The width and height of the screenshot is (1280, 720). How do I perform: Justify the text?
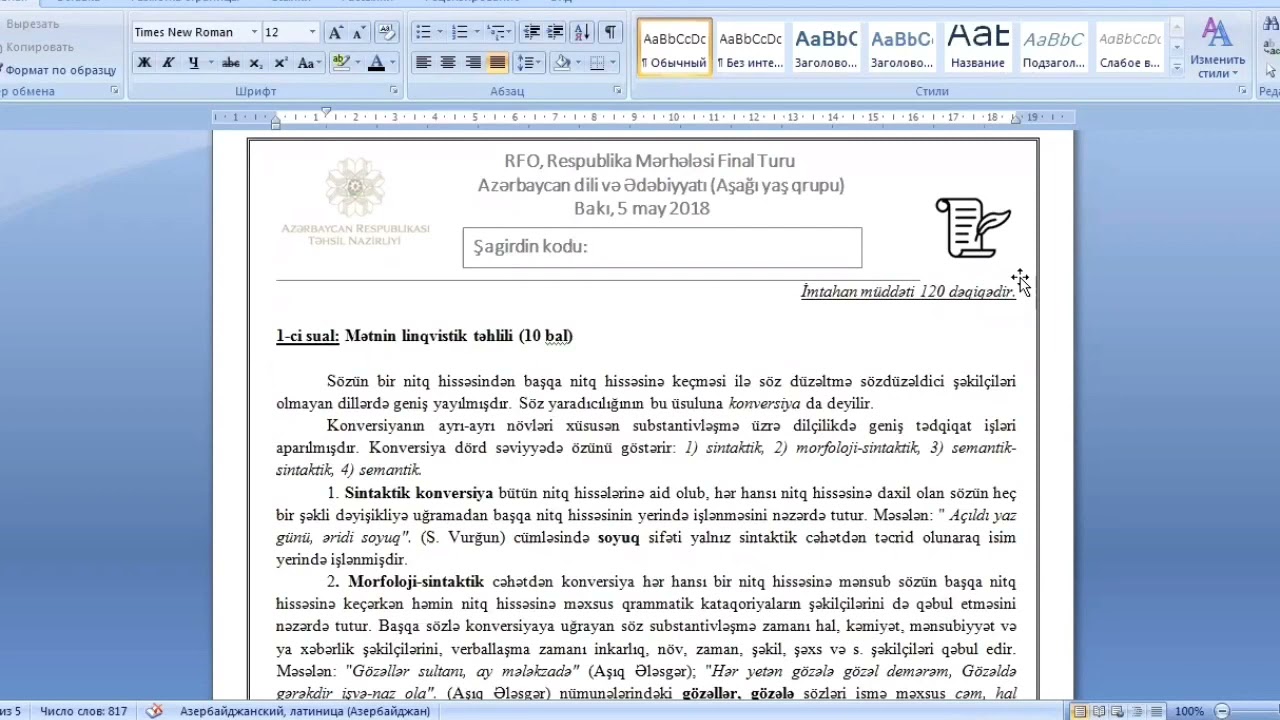[497, 63]
